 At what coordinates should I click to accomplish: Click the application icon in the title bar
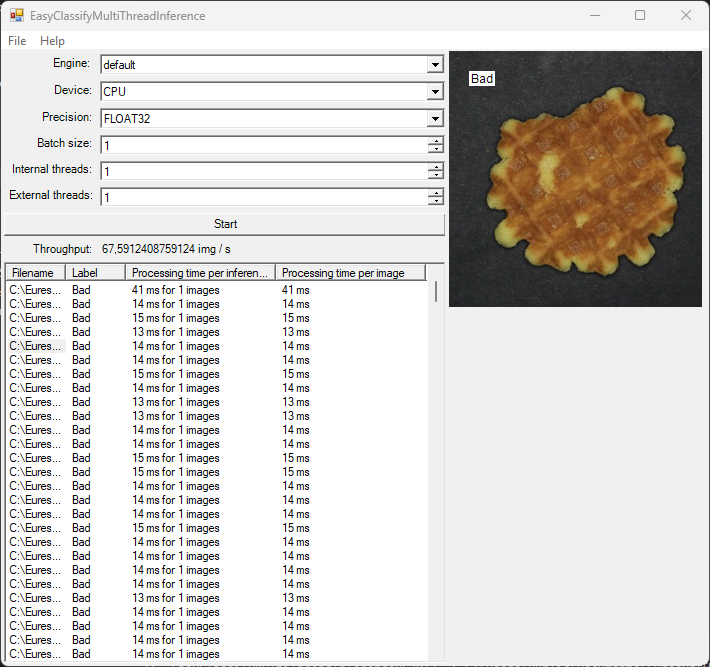coord(17,16)
